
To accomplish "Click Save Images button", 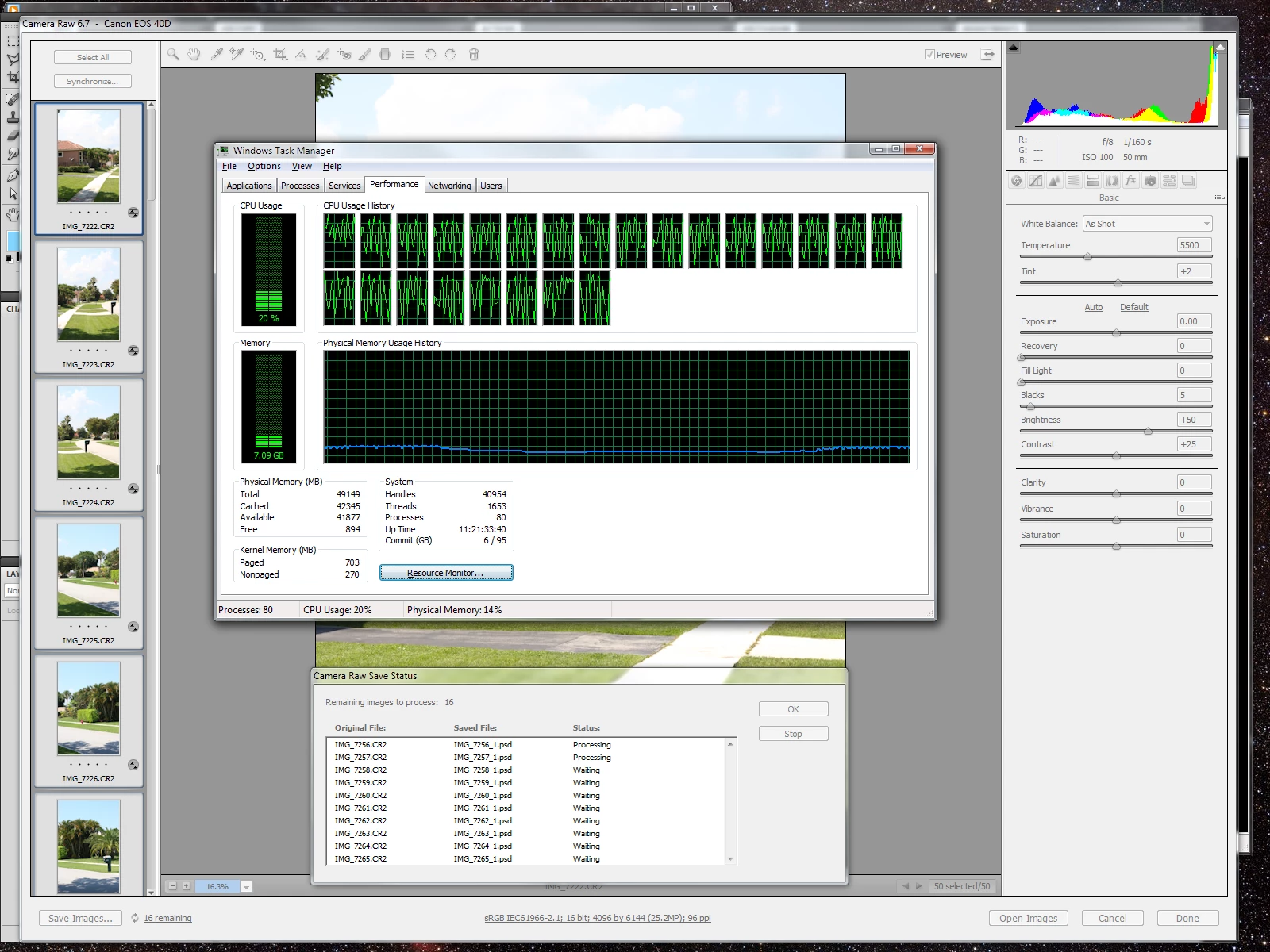I will pyautogui.click(x=81, y=918).
